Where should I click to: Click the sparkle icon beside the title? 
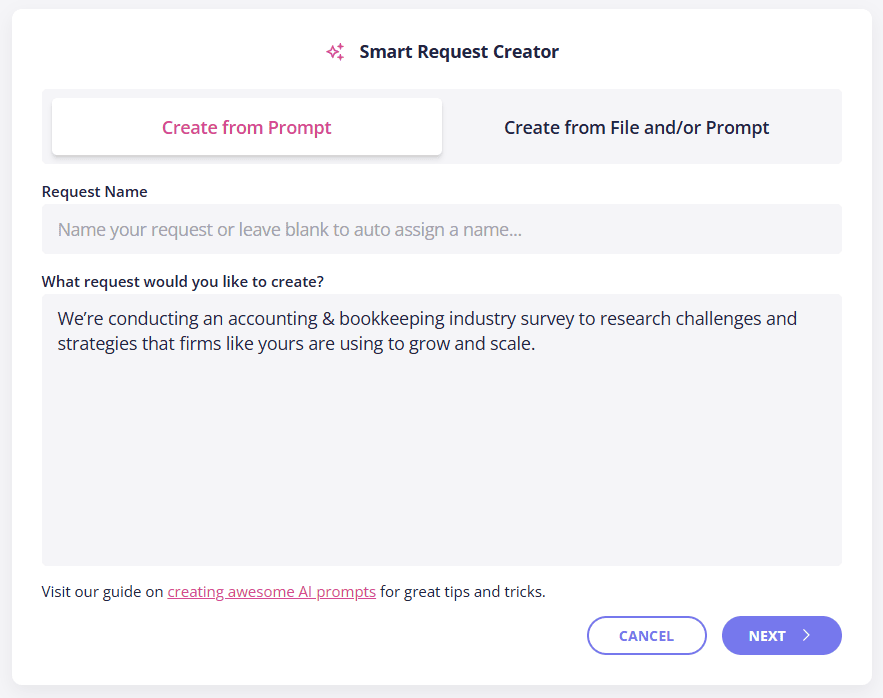tap(335, 52)
